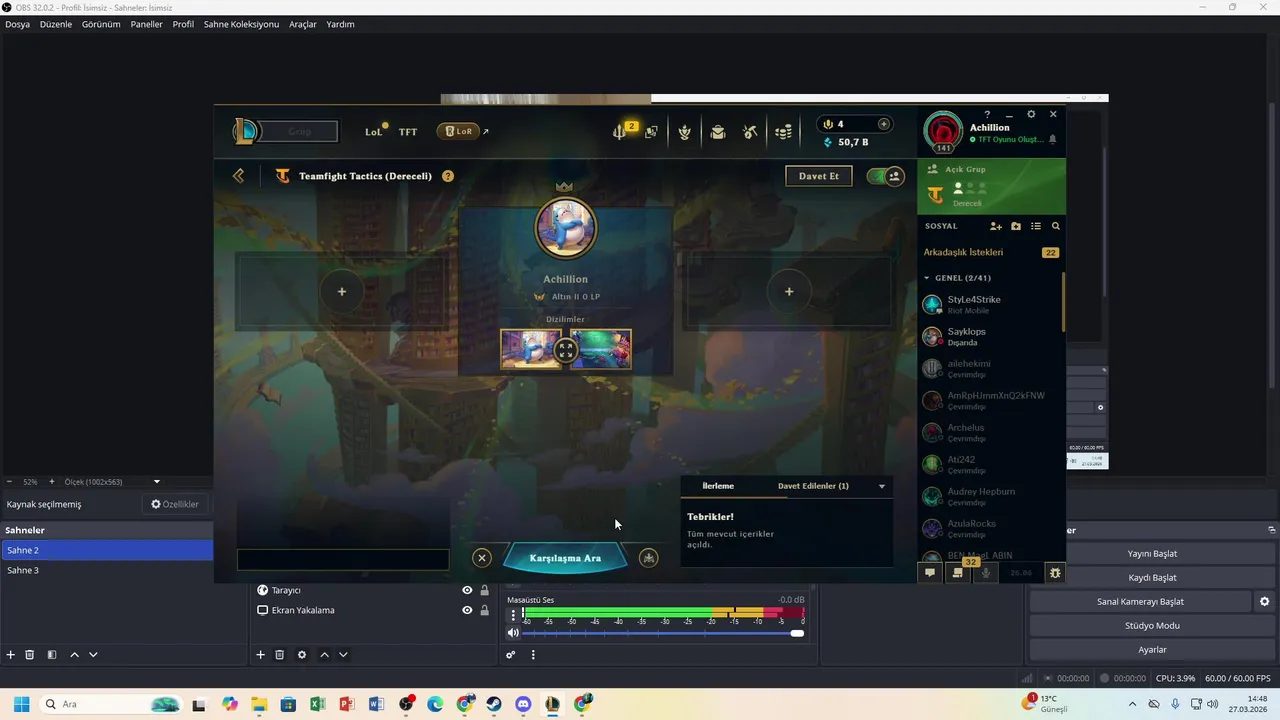Screen dimensions: 1280x720
Task: Open the OBS Araçlar menu
Action: point(303,24)
